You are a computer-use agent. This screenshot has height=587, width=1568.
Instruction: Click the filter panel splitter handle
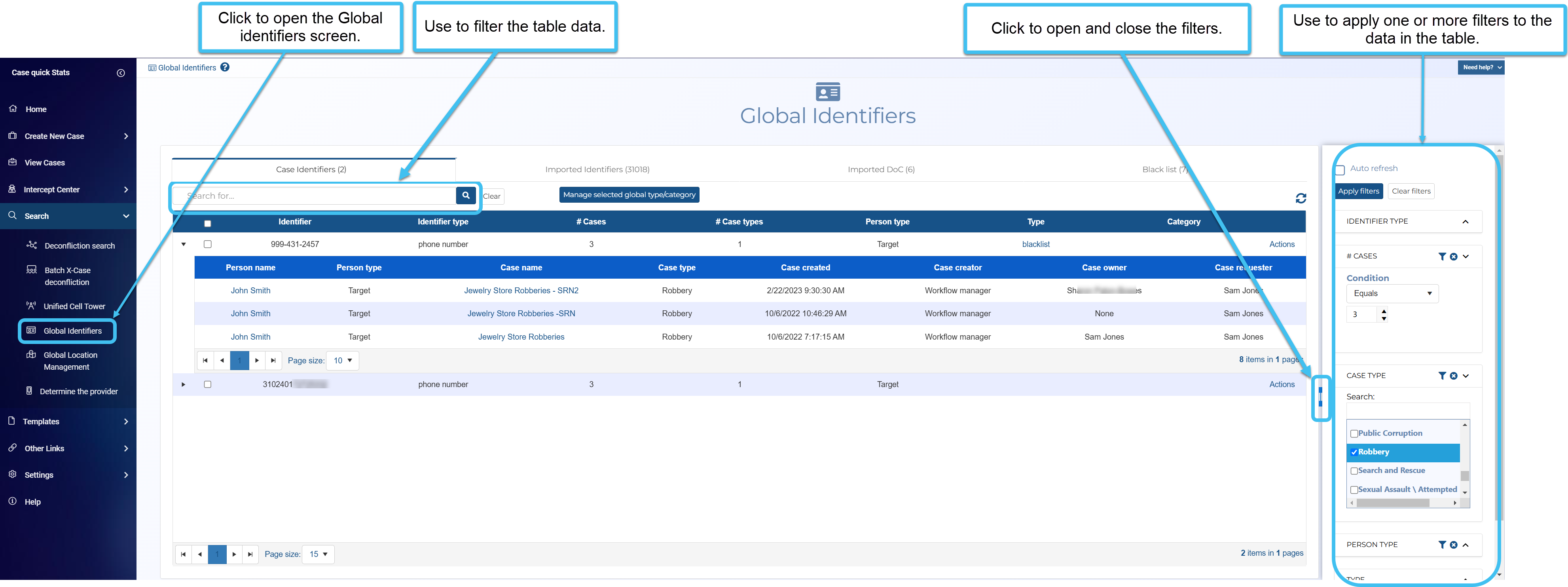pos(1320,397)
